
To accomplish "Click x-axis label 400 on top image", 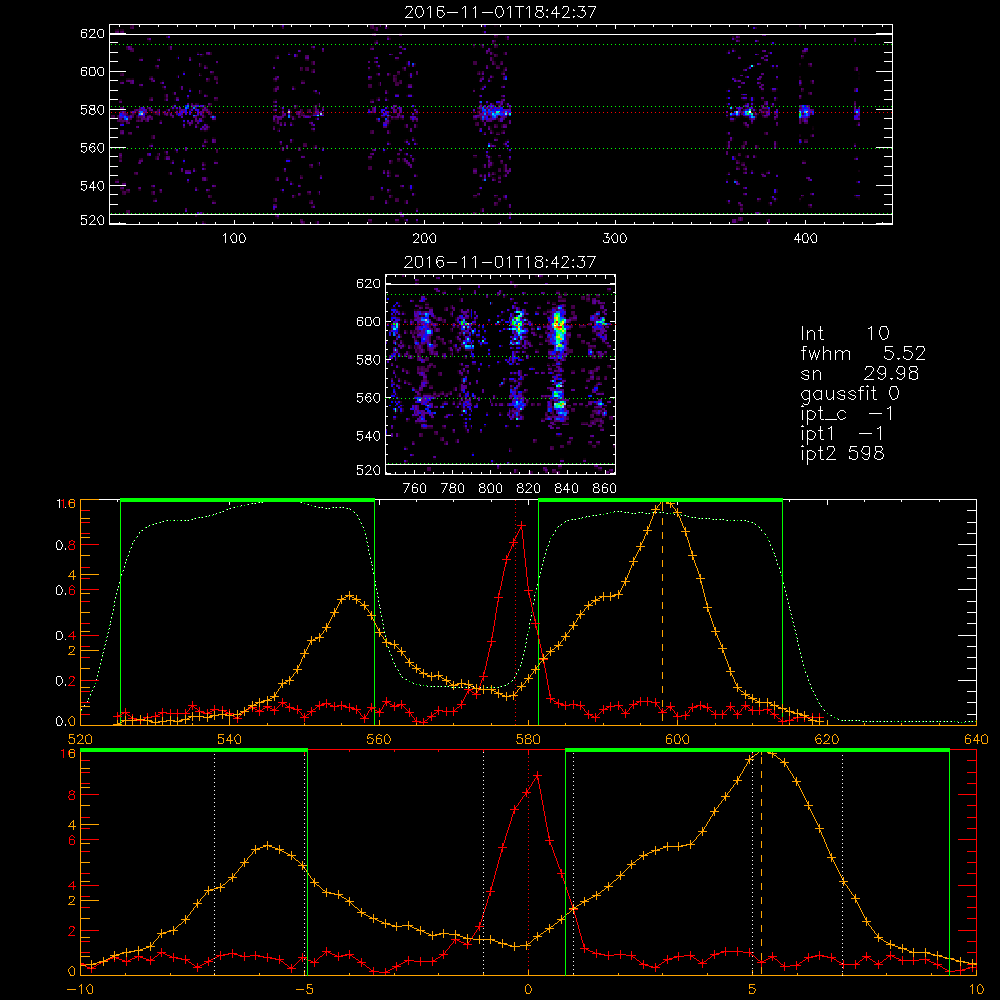I will pyautogui.click(x=805, y=239).
